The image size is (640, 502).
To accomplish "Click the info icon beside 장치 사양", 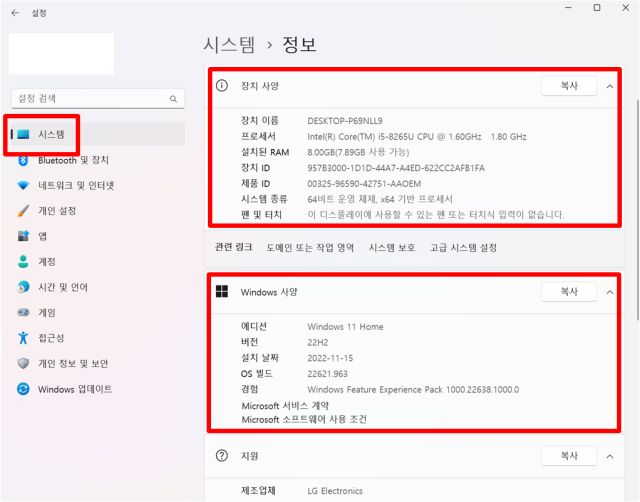I will click(222, 86).
